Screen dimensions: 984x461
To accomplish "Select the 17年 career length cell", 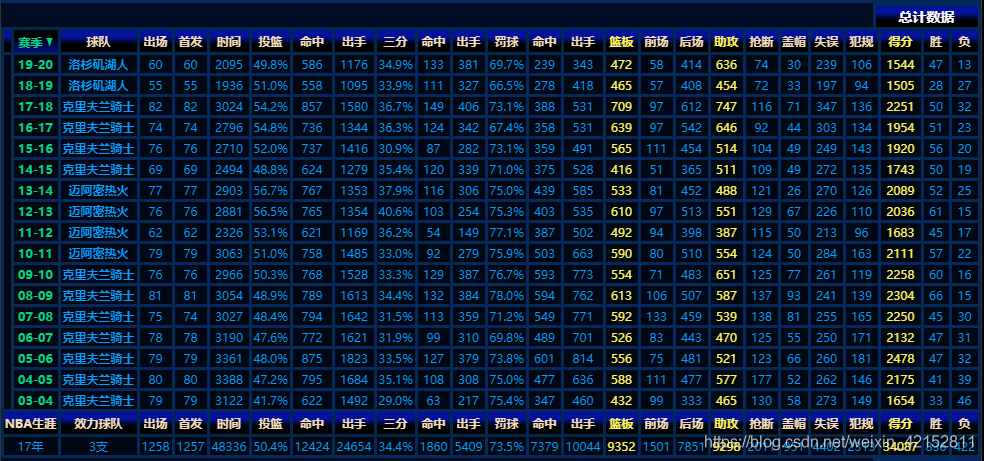I will (31, 447).
